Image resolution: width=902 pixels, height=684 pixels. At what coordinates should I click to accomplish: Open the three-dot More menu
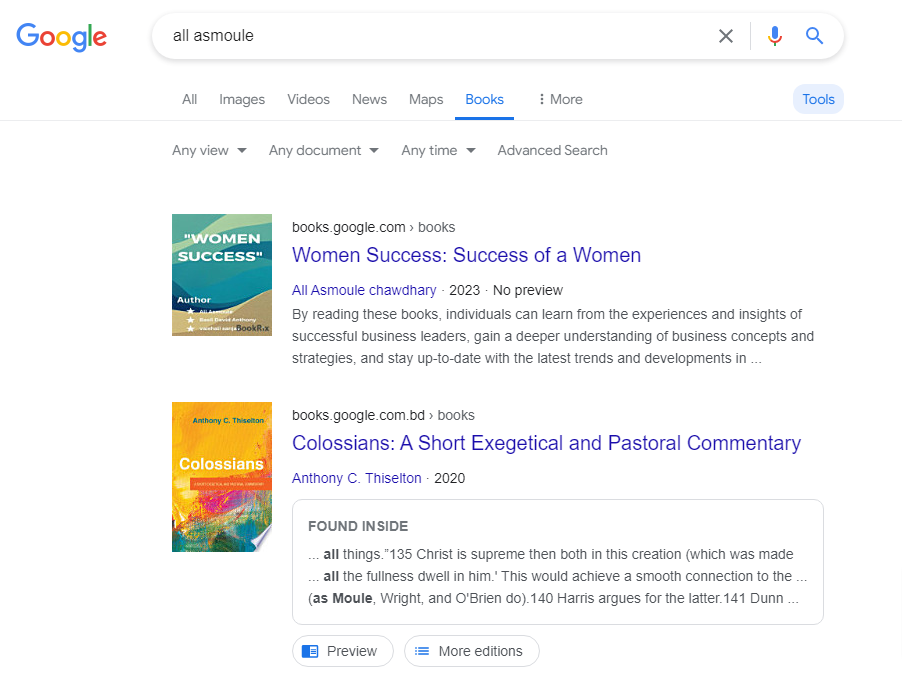(x=560, y=100)
